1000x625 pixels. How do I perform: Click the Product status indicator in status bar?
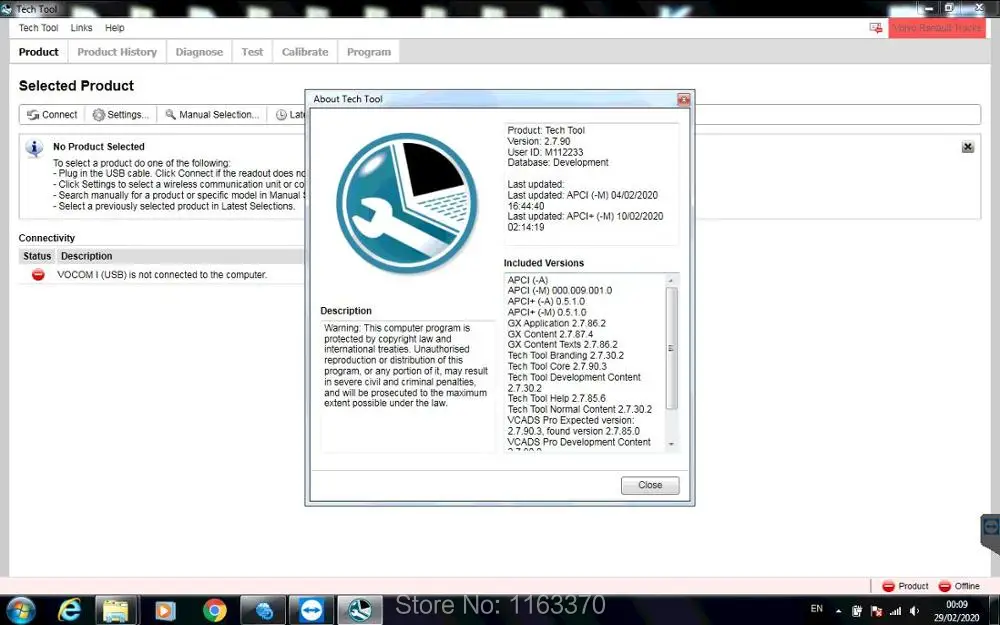coord(905,586)
